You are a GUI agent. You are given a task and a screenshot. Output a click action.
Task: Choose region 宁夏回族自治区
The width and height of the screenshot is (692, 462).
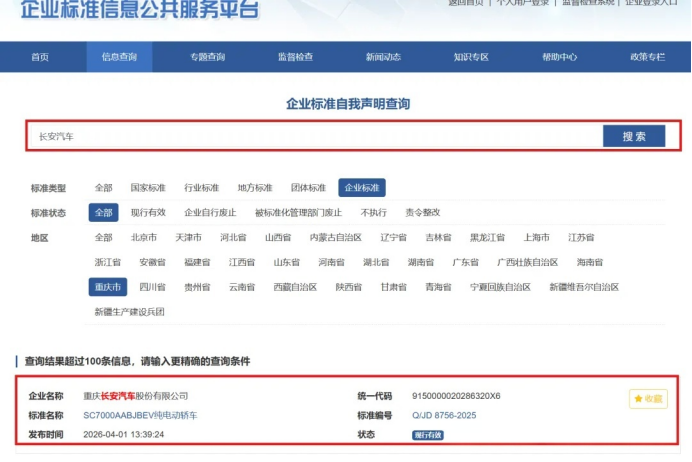click(x=500, y=287)
